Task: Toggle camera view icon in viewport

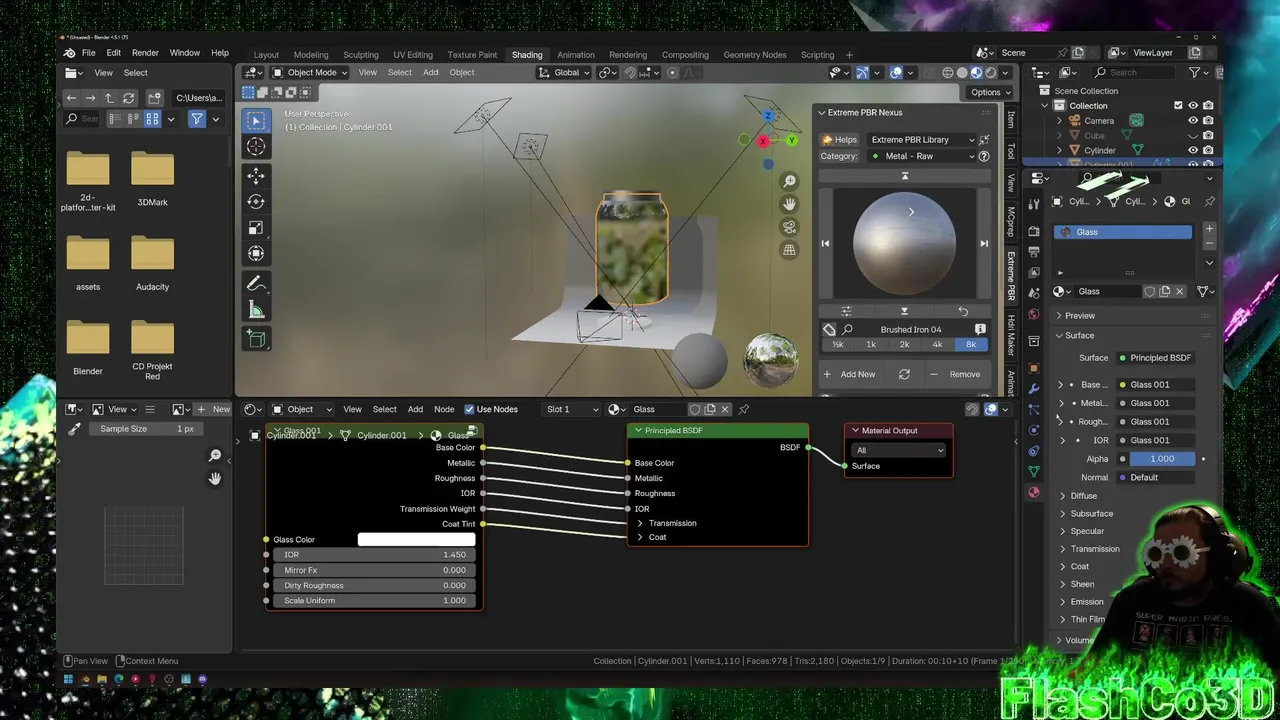Action: click(789, 227)
